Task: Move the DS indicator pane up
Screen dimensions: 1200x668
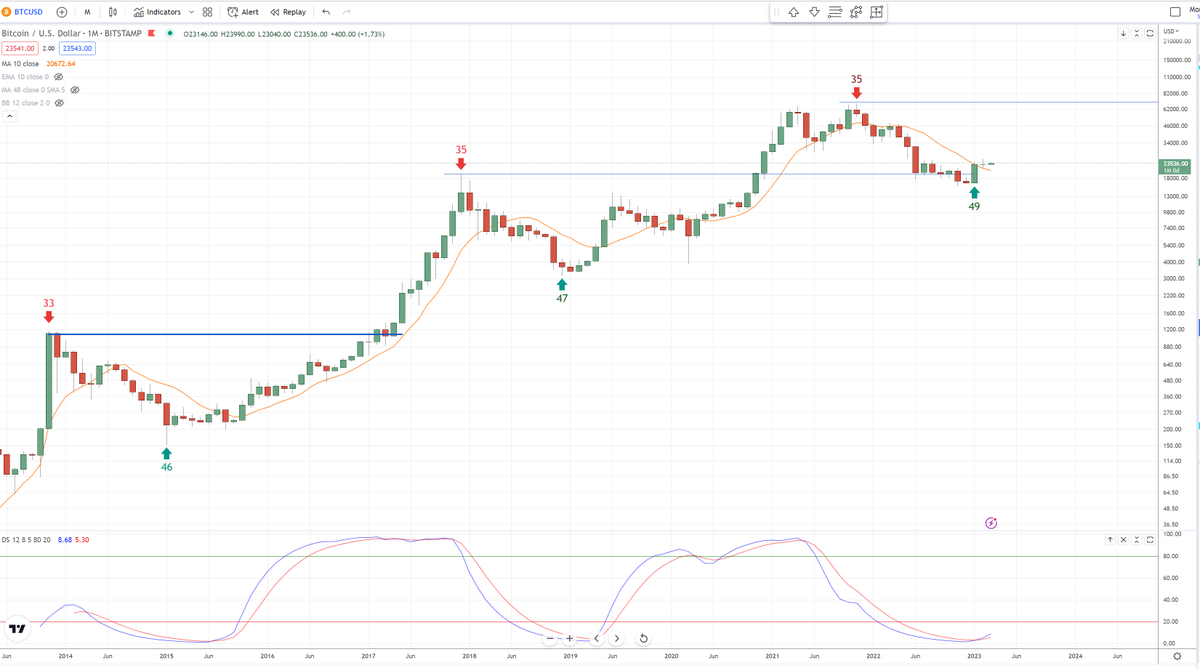Action: 1111,539
